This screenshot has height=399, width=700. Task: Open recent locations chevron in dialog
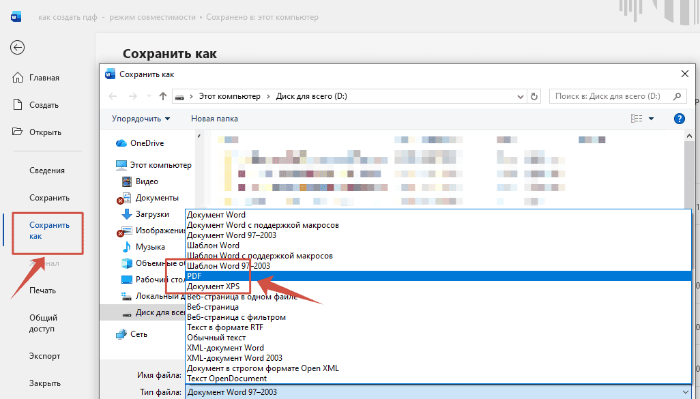coord(149,96)
